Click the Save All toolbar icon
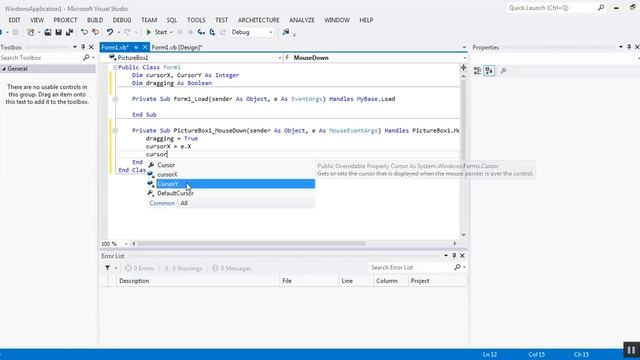The height and width of the screenshot is (360, 640). pyautogui.click(x=69, y=32)
